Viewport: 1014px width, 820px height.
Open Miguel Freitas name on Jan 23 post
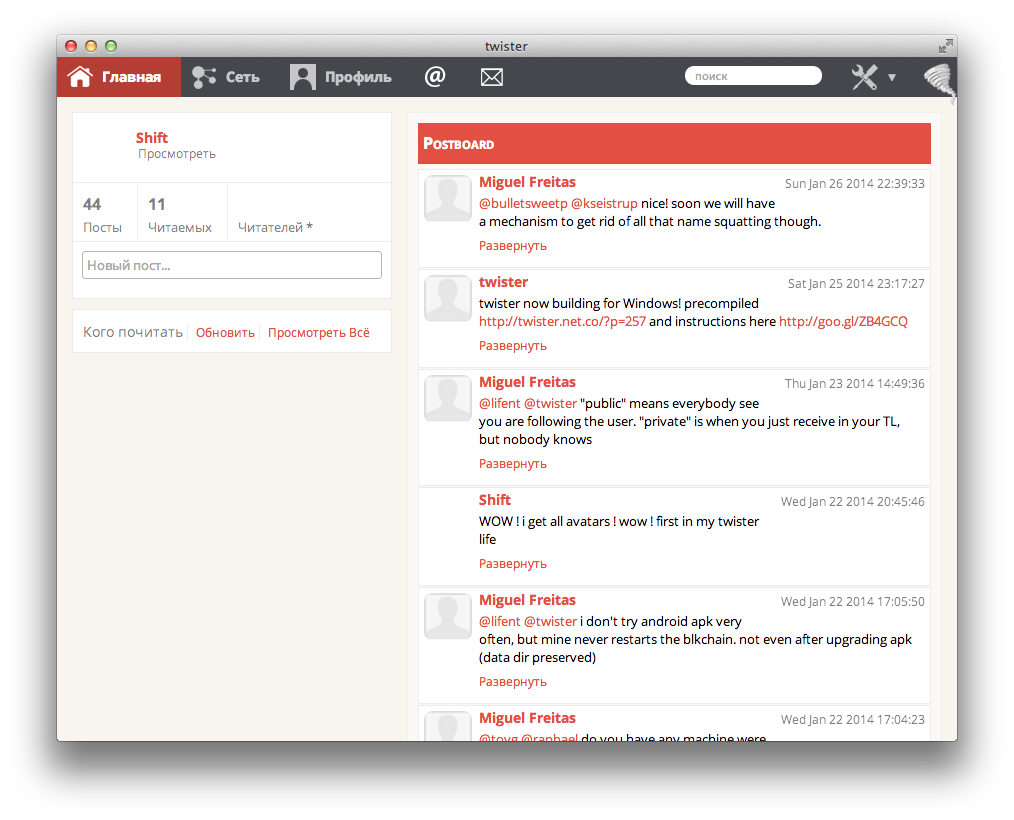527,382
